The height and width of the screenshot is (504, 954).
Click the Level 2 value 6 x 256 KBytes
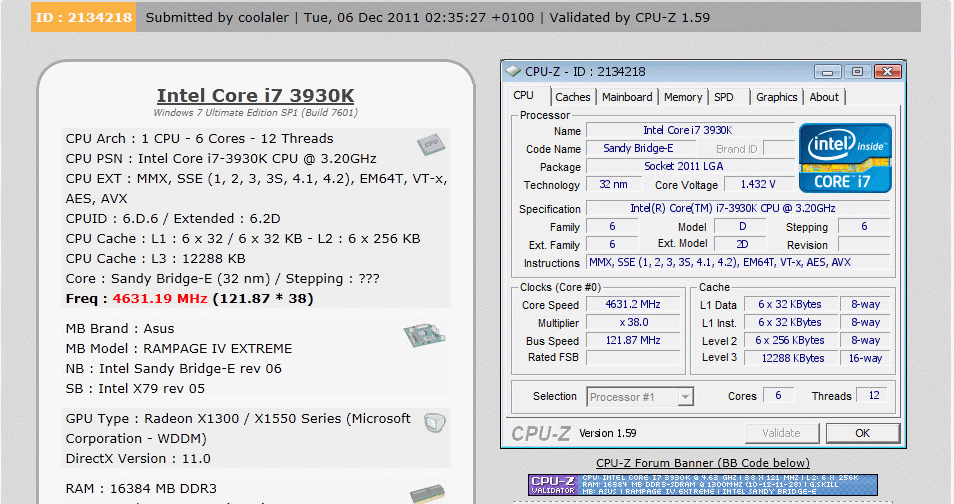coord(790,340)
